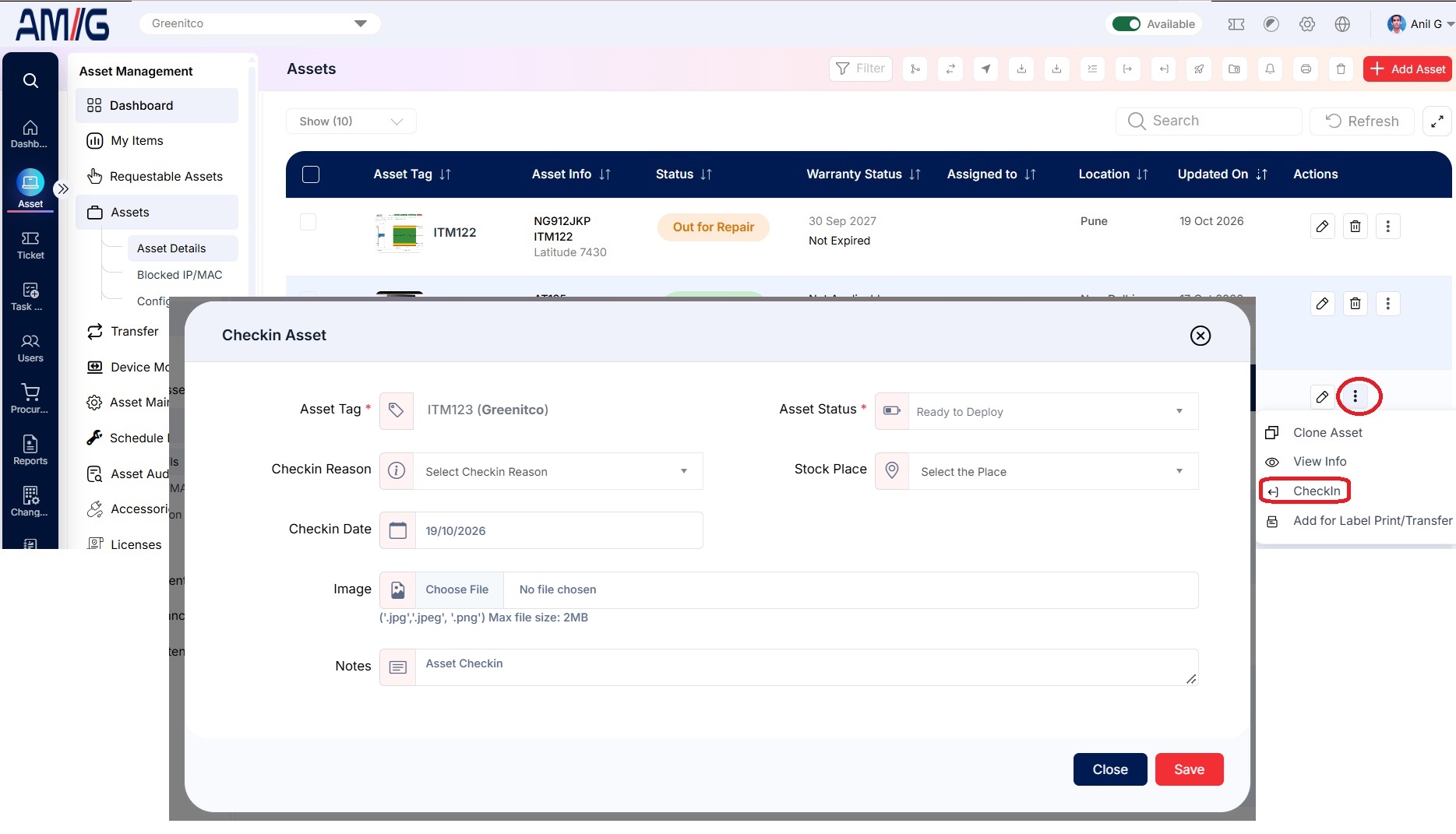Expand the sidebar with double-chevron icon

[x=63, y=188]
